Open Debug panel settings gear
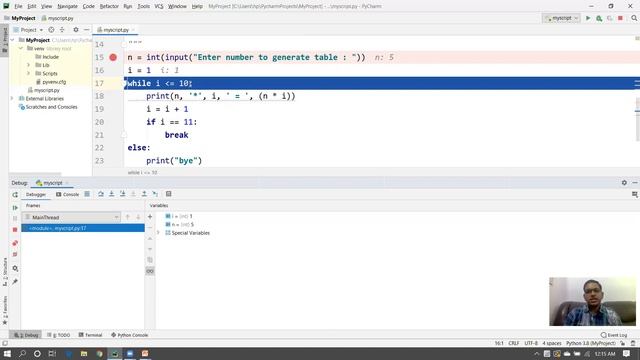This screenshot has height=360, width=640. coord(624,183)
